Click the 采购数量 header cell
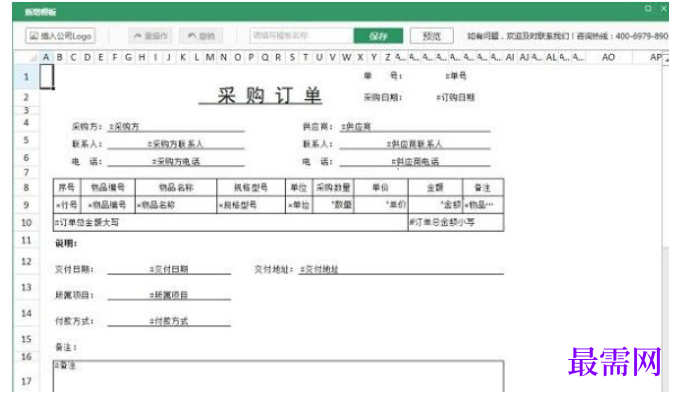 (x=333, y=187)
